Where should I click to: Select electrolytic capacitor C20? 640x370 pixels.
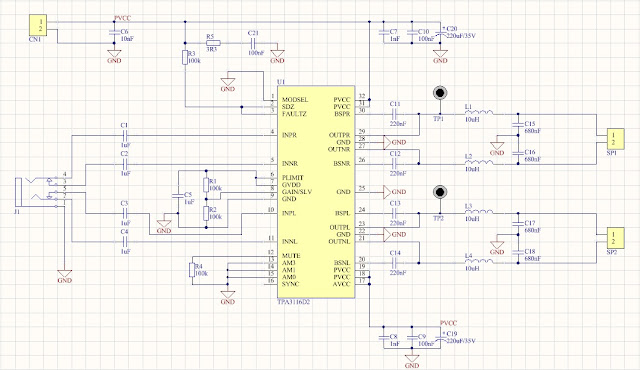point(440,33)
